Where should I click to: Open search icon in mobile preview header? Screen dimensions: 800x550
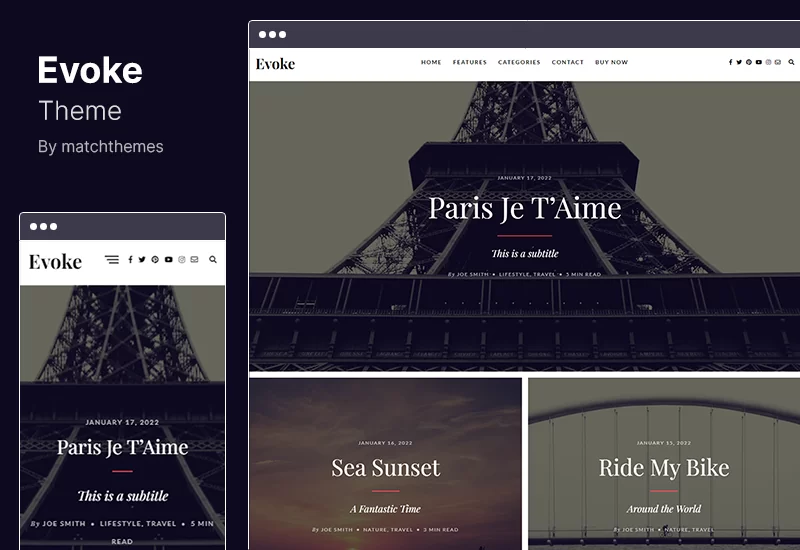tap(213, 260)
